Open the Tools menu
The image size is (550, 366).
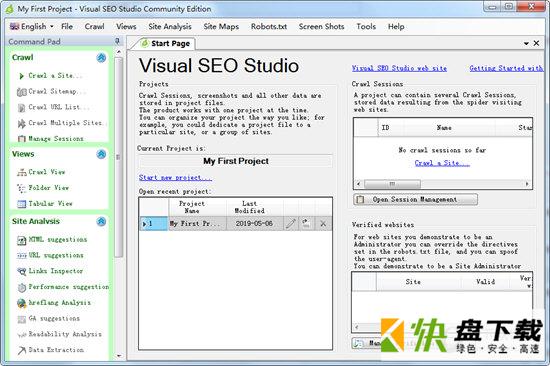pos(366,26)
